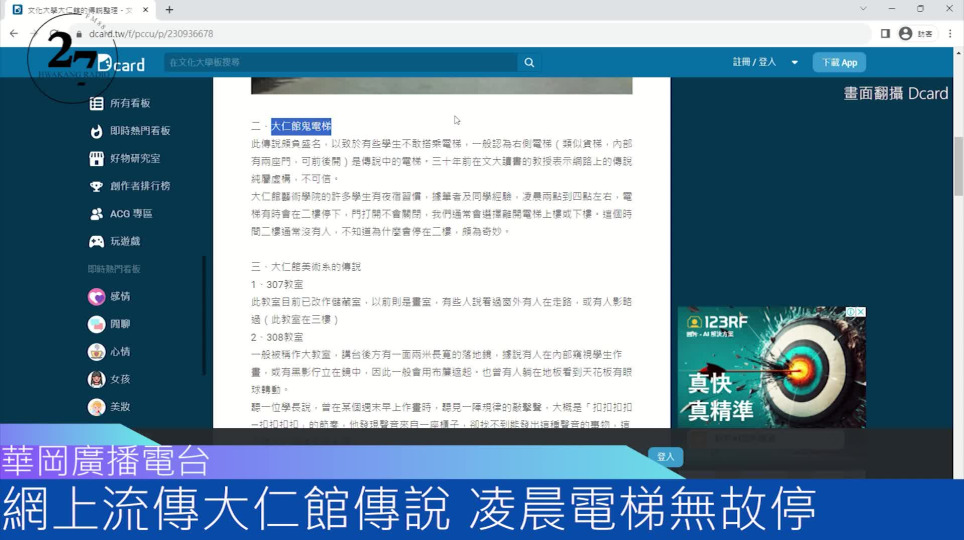Expand the dropdown arrow beside 註冊 / 登入

pyautogui.click(x=795, y=62)
